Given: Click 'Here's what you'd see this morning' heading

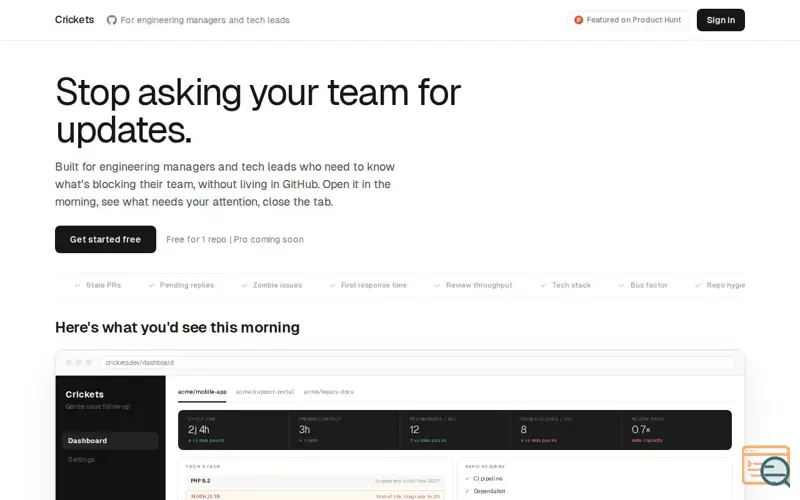Looking at the screenshot, I should pyautogui.click(x=177, y=328).
